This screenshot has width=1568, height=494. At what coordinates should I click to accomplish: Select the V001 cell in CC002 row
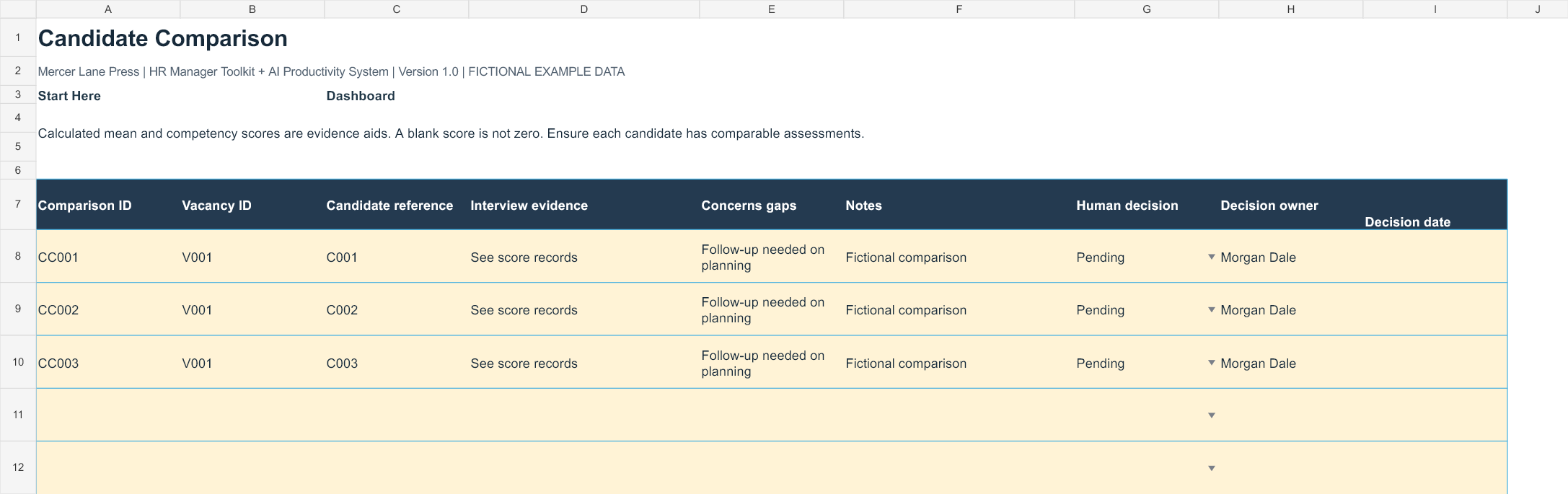252,309
